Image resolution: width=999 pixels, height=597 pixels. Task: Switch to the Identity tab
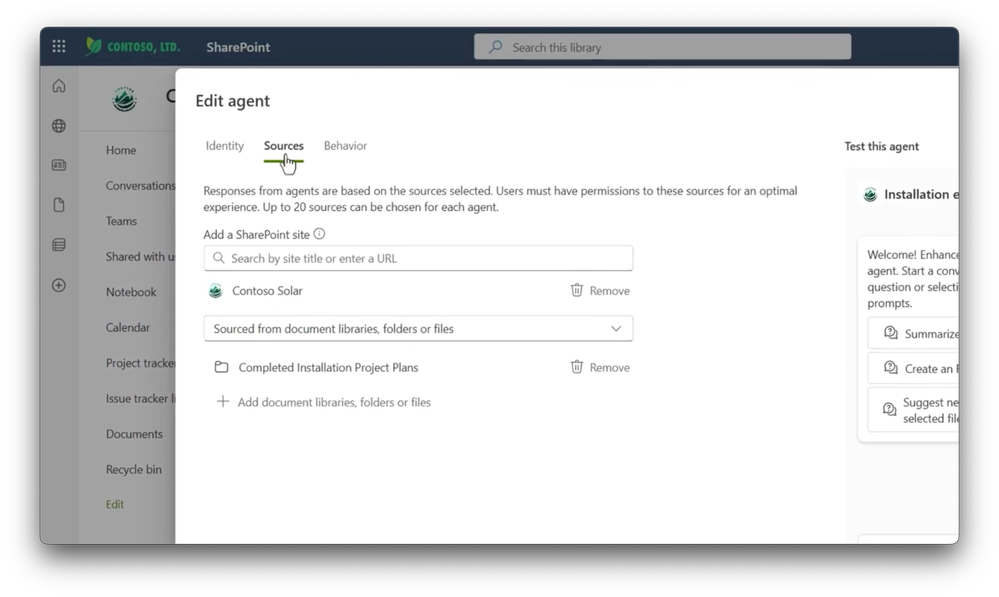pos(224,146)
